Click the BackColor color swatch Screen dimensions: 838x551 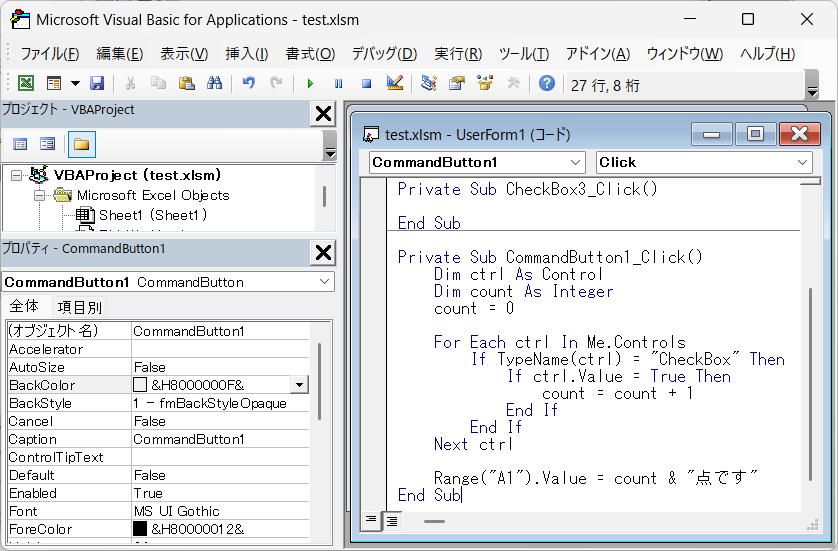pos(140,385)
